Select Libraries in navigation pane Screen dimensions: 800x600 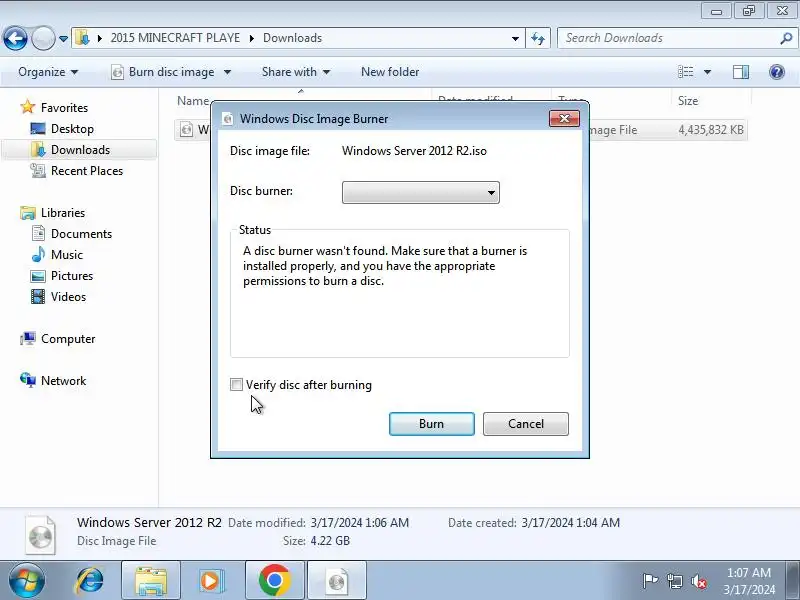53,213
